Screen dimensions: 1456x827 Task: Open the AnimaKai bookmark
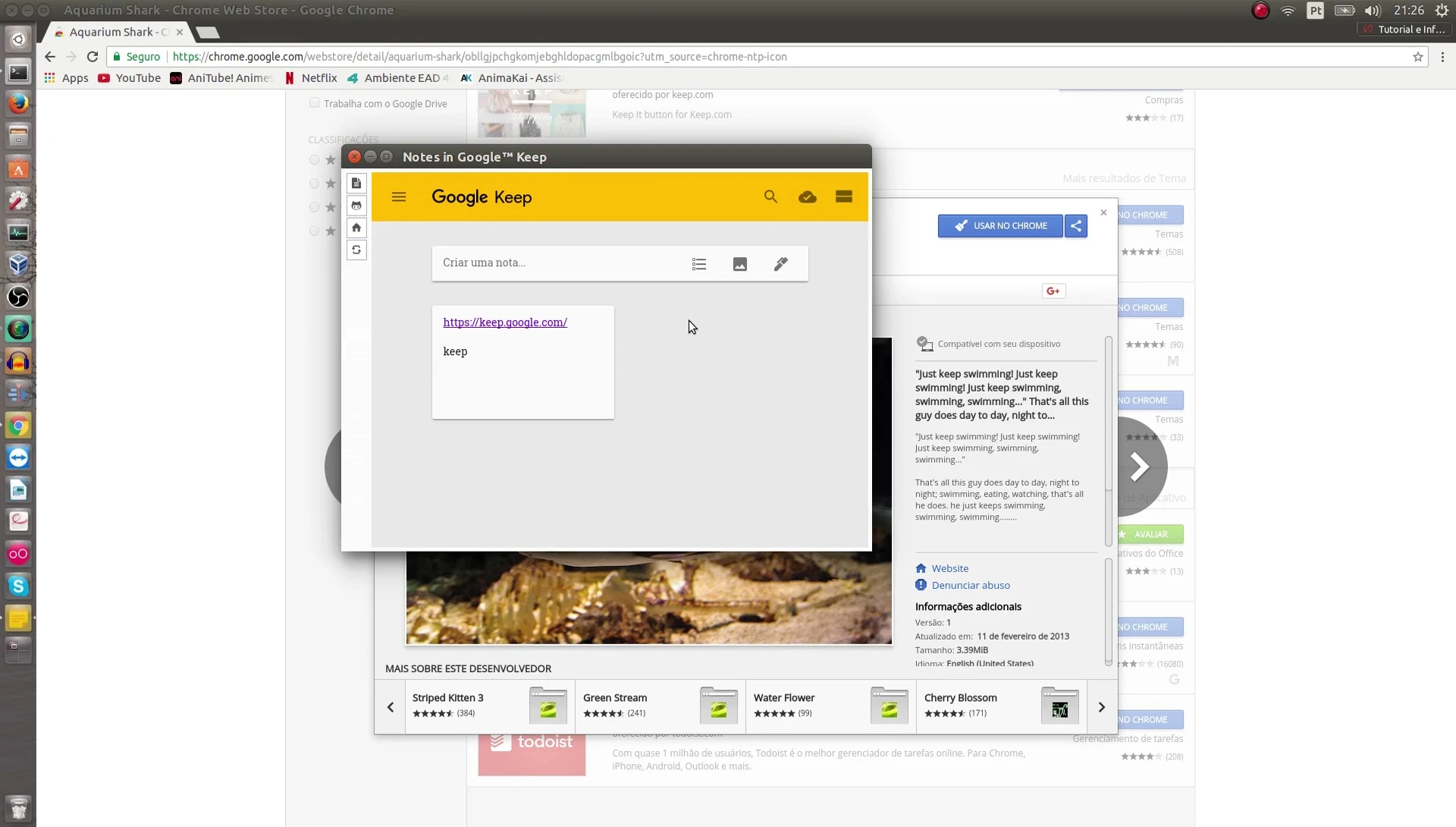coord(512,78)
